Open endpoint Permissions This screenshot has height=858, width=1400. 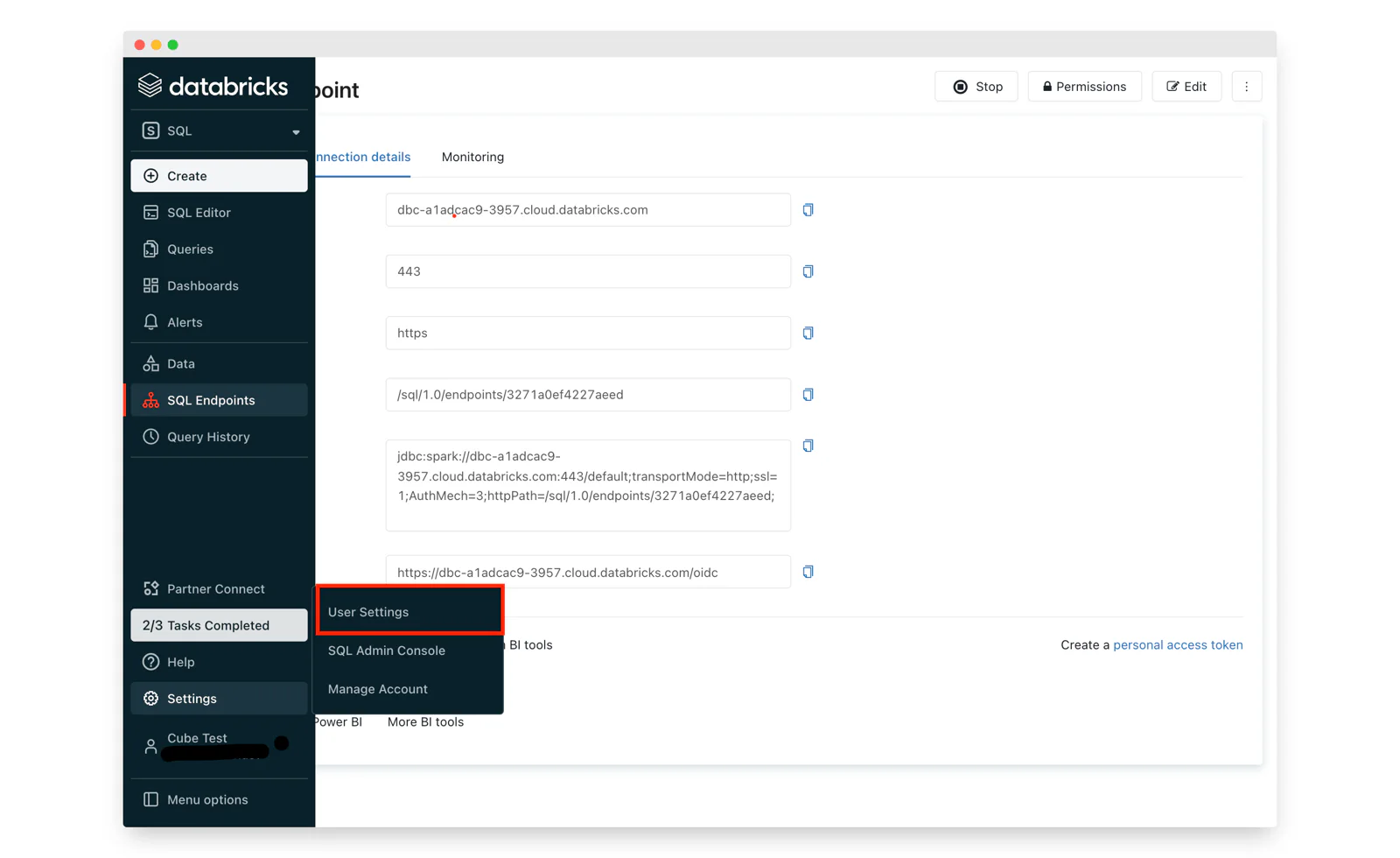pos(1084,87)
